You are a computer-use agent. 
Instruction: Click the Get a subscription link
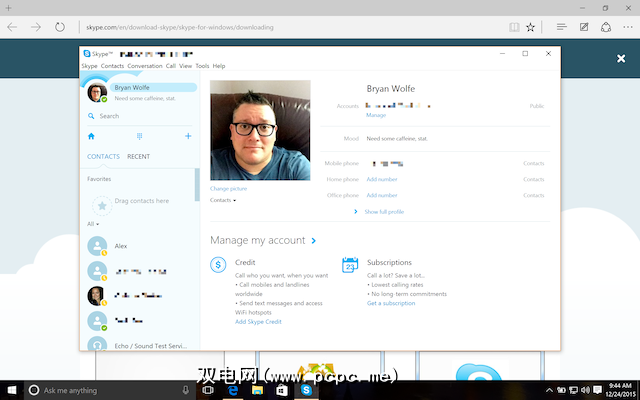[x=391, y=303]
